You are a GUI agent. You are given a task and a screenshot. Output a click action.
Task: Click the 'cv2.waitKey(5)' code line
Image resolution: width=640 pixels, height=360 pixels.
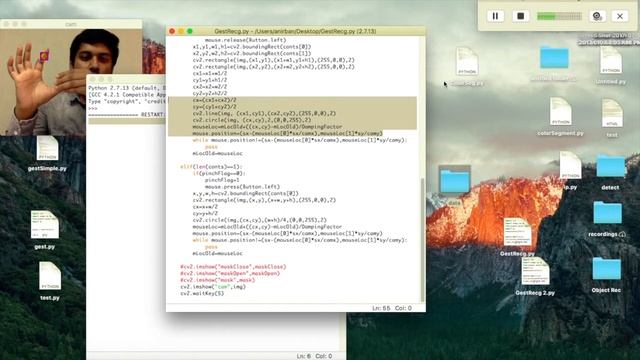coord(202,293)
